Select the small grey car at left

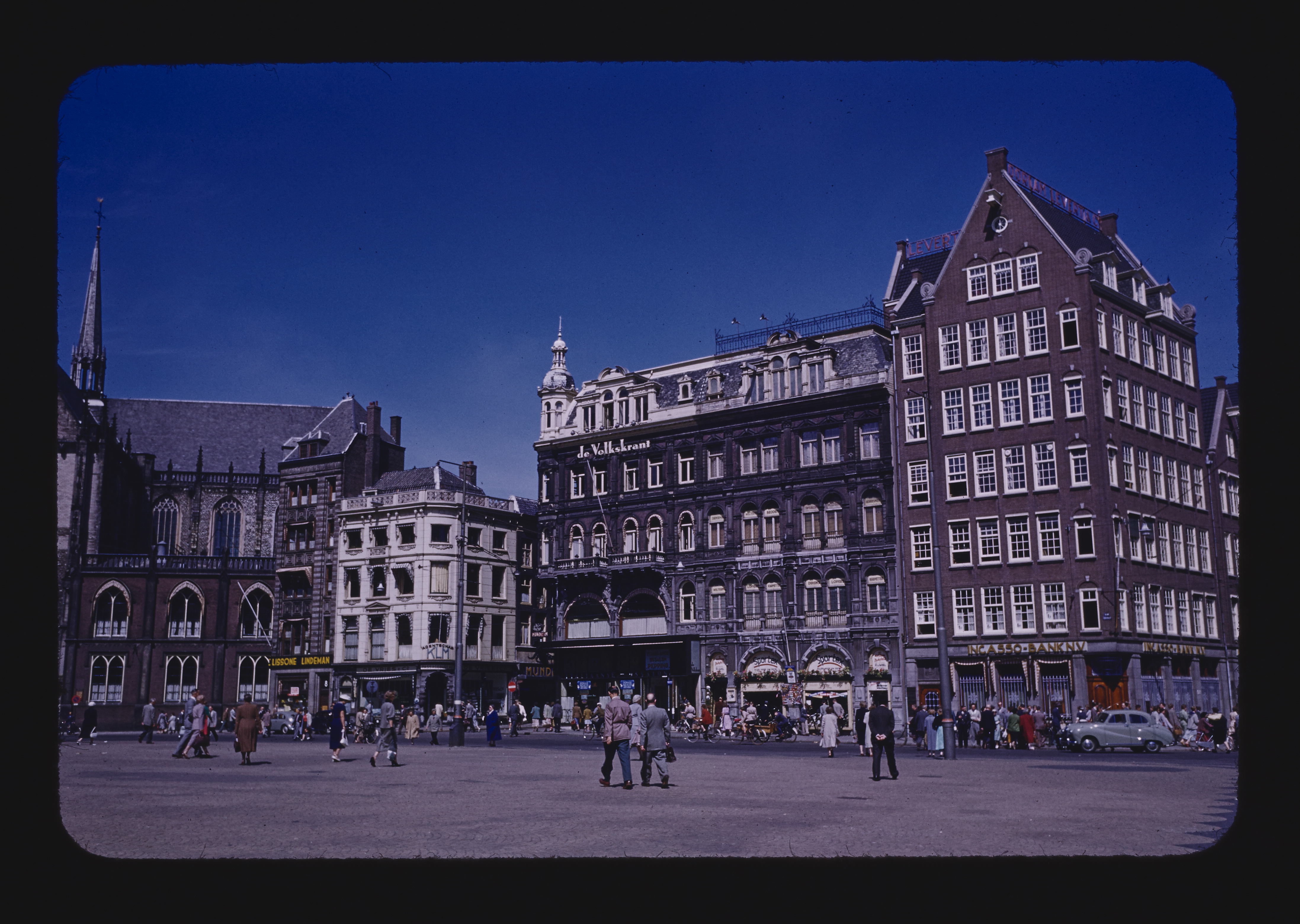282,721
